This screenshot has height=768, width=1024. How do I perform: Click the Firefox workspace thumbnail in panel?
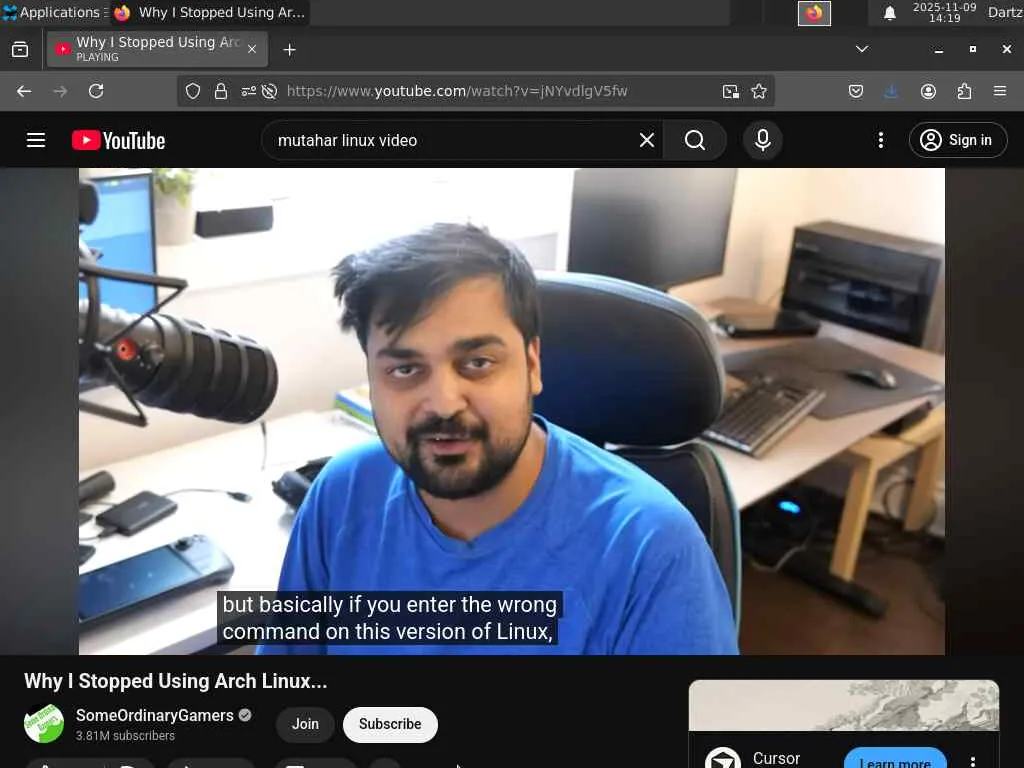(814, 13)
